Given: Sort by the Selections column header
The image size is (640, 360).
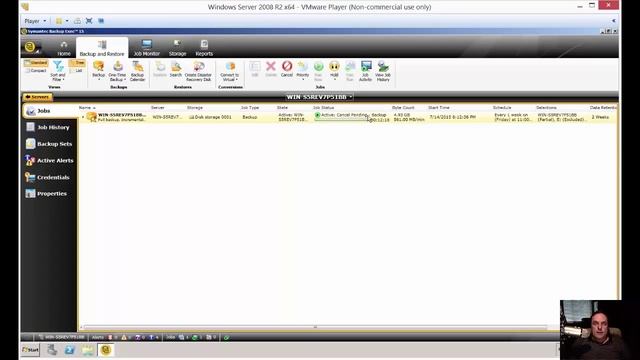Looking at the screenshot, I should click(546, 107).
